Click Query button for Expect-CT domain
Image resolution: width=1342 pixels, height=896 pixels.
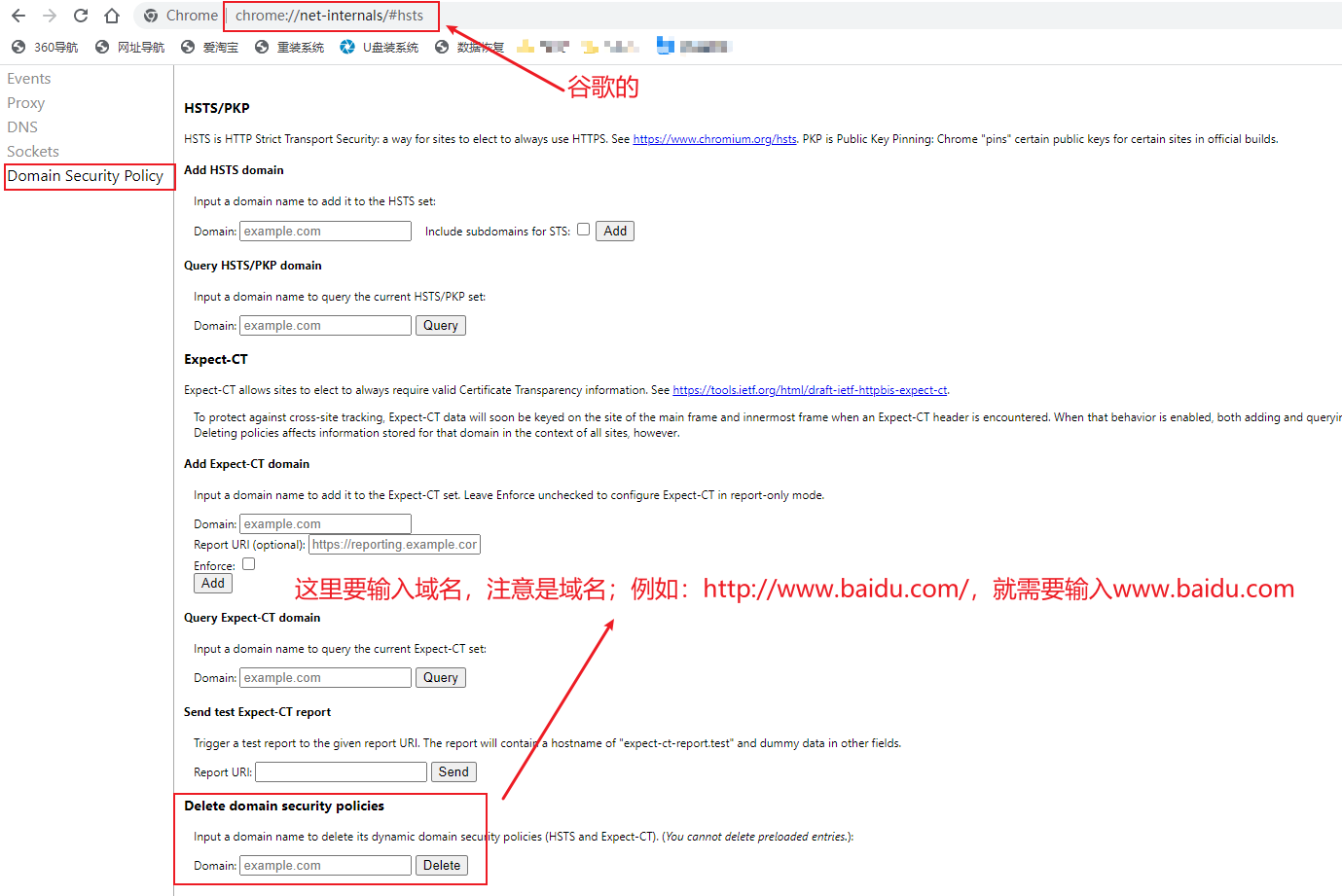click(x=441, y=678)
